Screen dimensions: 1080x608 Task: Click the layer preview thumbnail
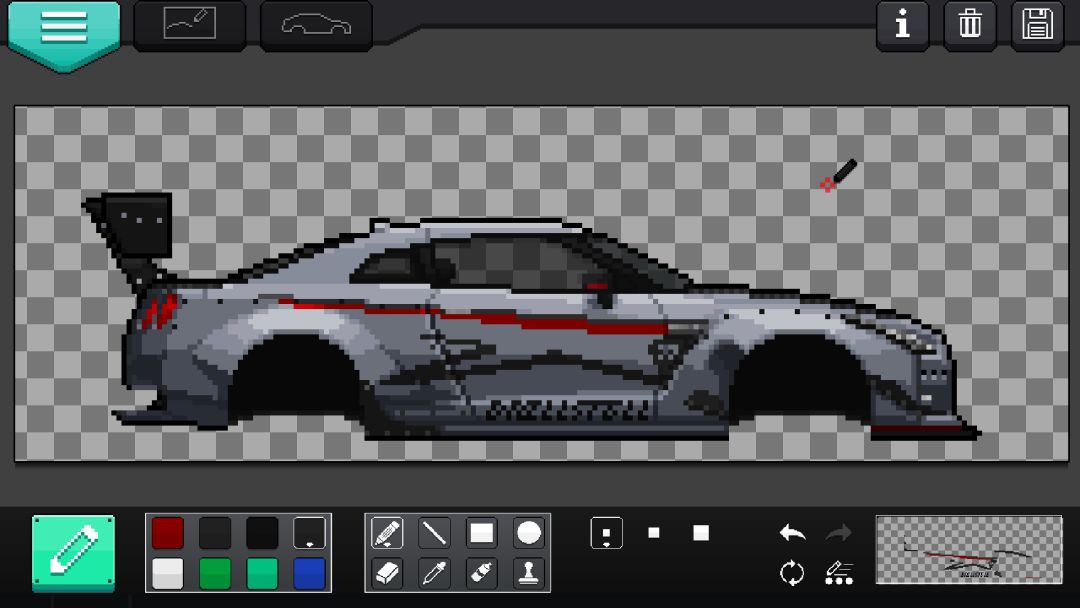tap(969, 549)
